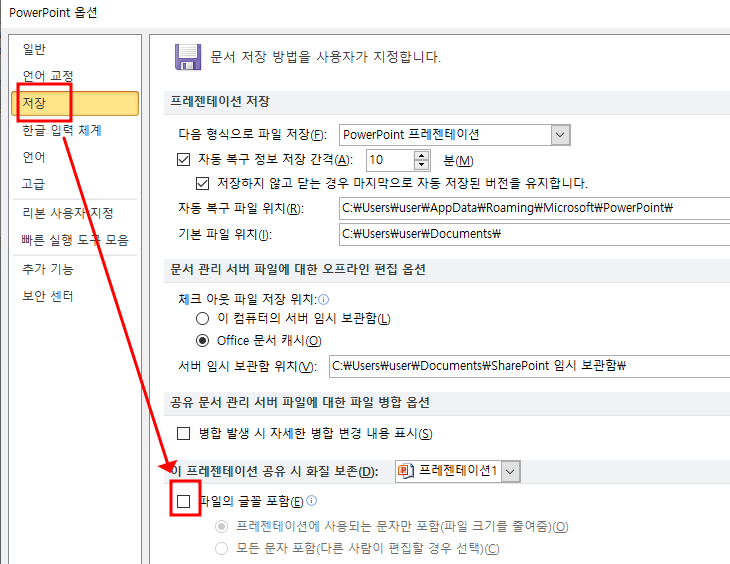
Task: Click 공유 문서 관리 서버 파일 병합 옵션 header
Action: click(x=299, y=402)
